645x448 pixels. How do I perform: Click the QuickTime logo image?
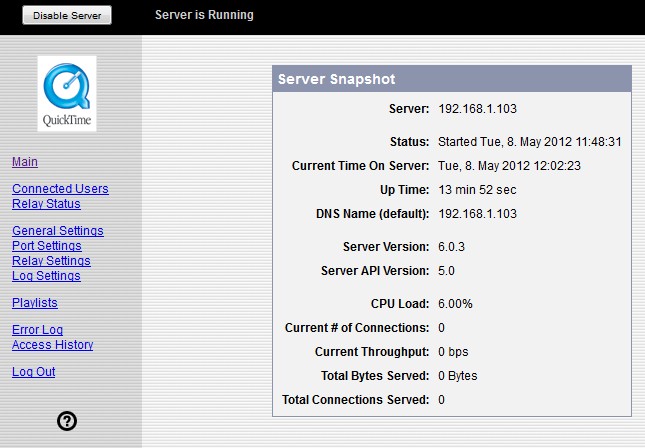[67, 94]
